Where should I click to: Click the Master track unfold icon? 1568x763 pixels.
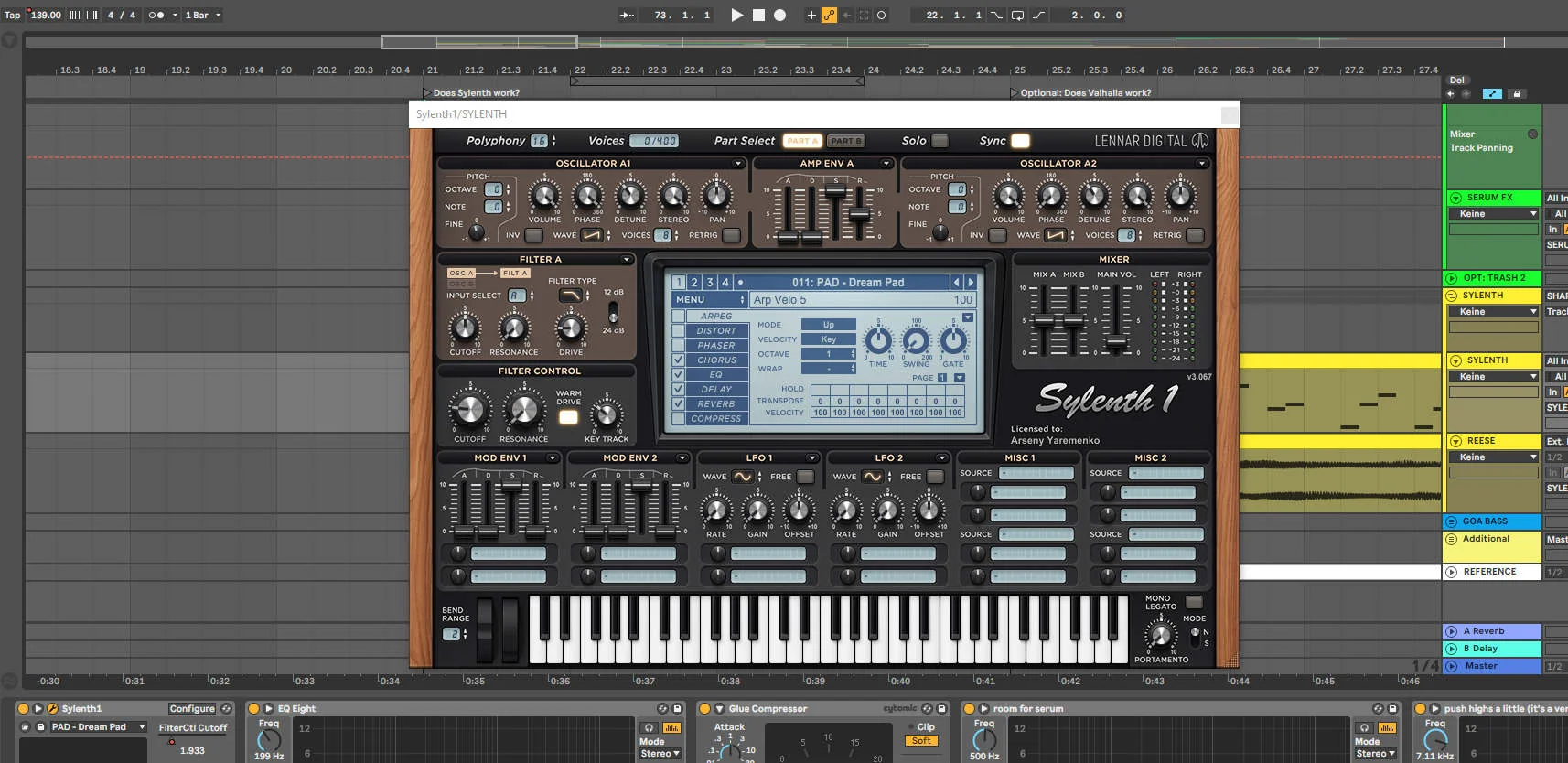pos(1452,666)
